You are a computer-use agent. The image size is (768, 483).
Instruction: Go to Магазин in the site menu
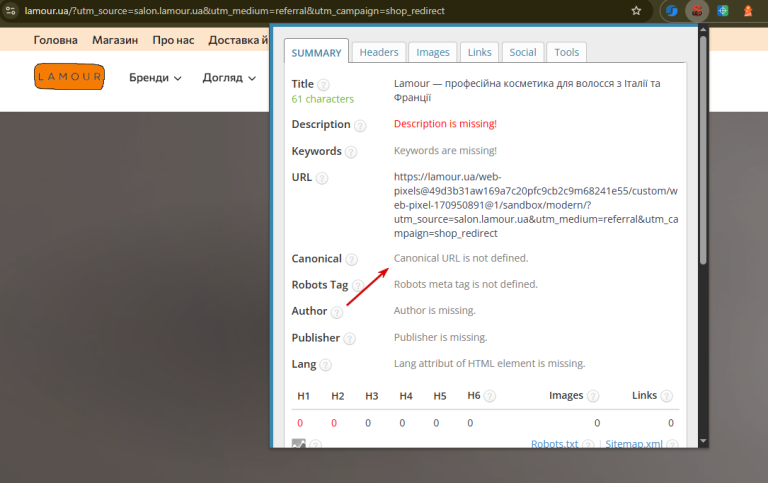coord(115,40)
